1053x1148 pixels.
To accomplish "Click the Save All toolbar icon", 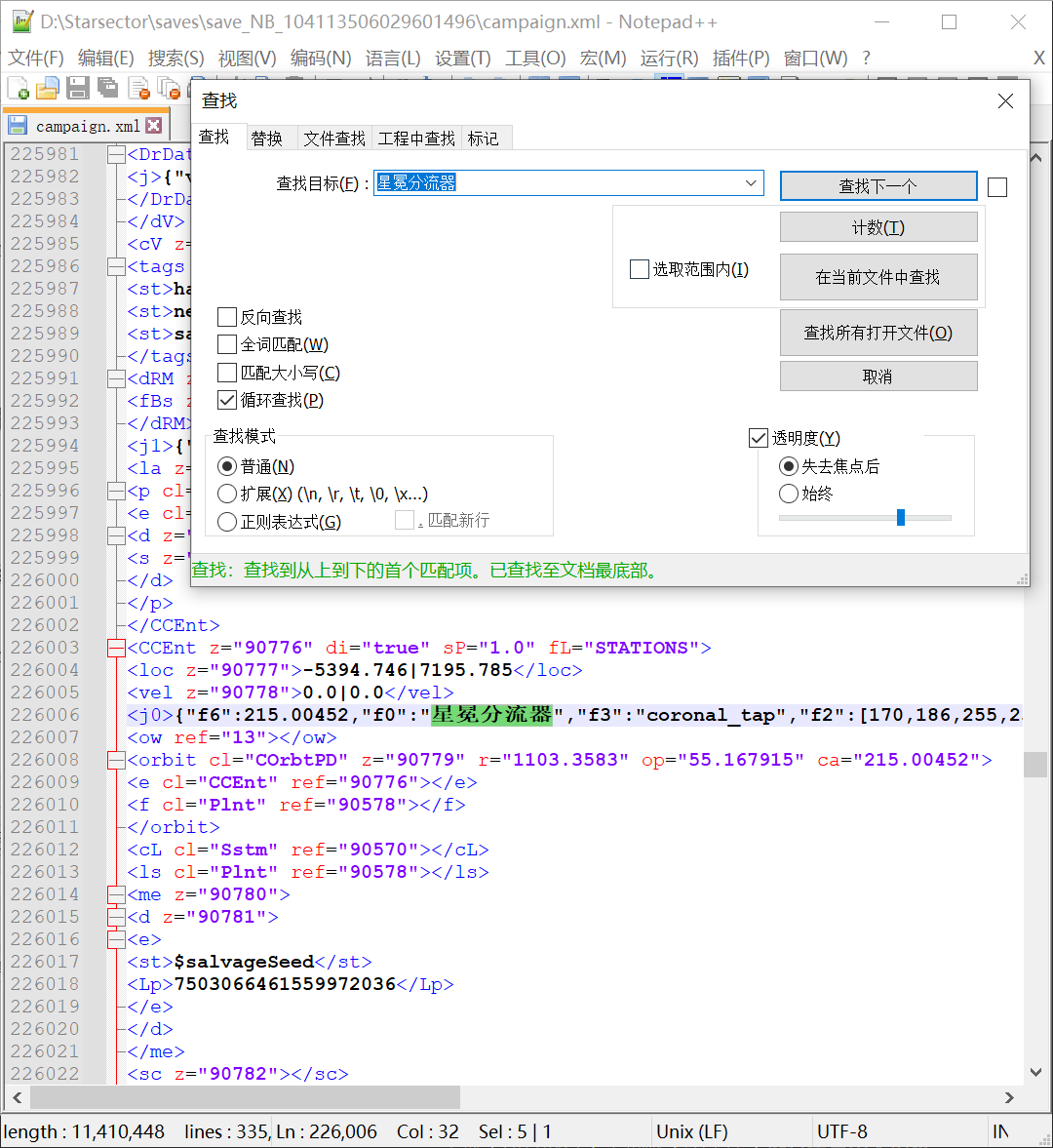I will (108, 89).
